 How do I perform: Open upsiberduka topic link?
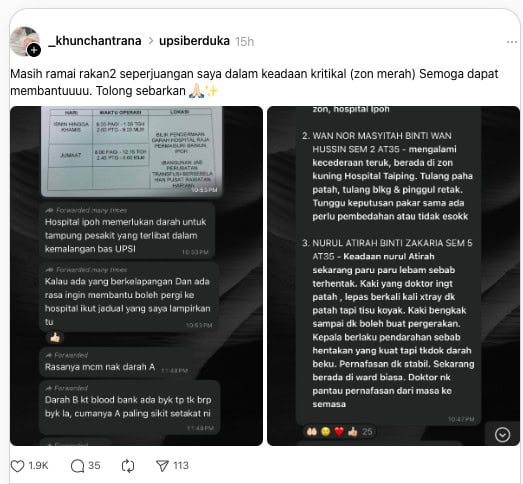coord(194,41)
